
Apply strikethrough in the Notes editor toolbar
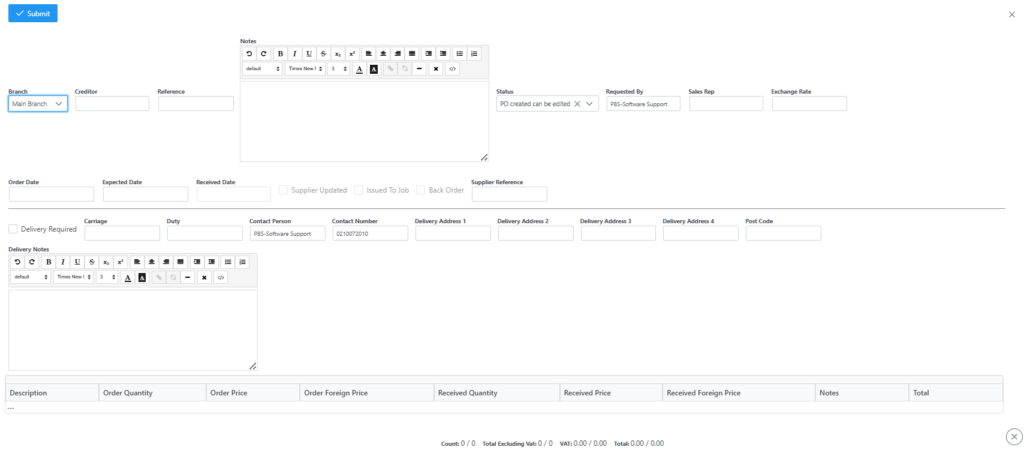pyautogui.click(x=323, y=53)
